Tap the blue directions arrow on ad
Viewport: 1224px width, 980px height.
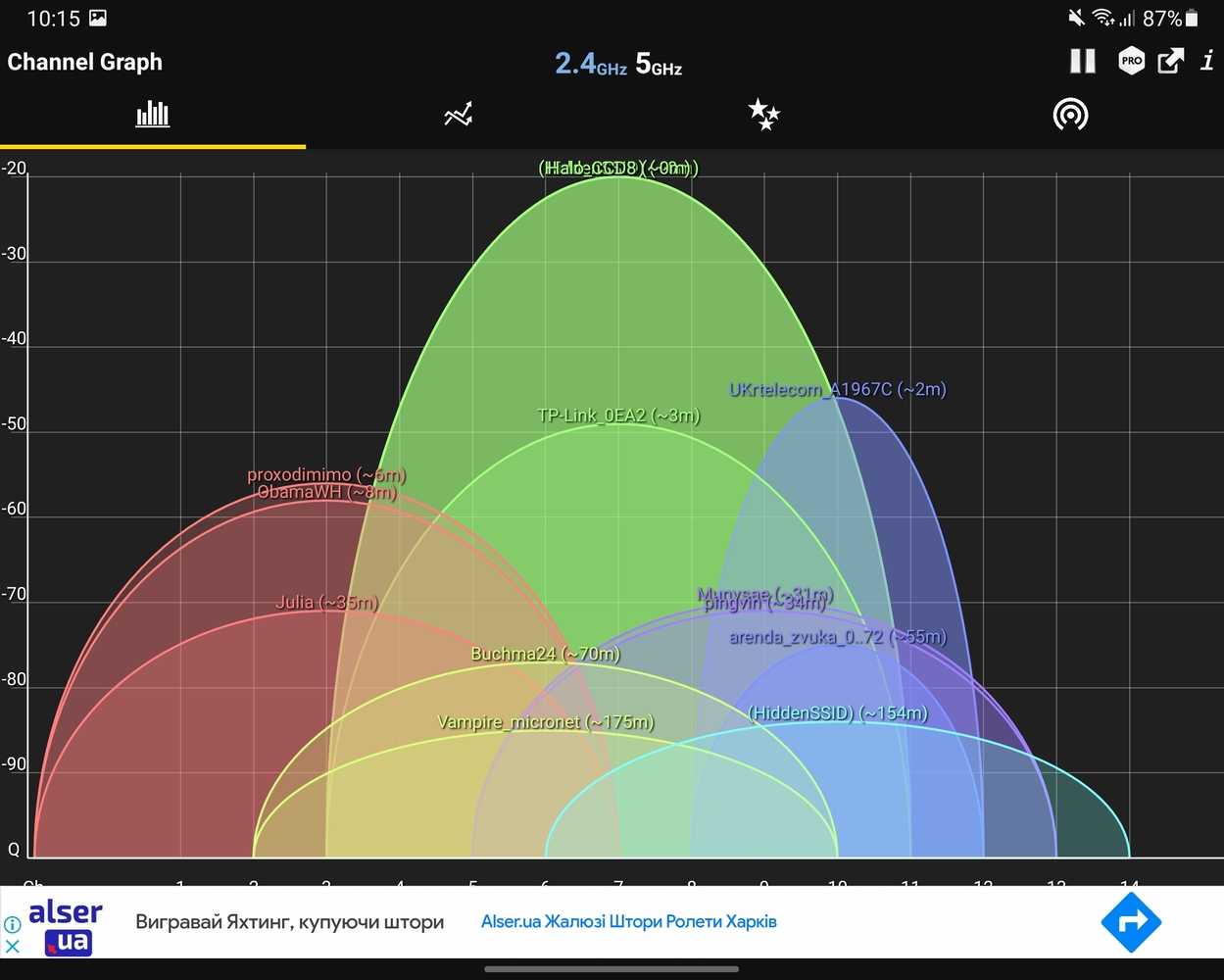click(1130, 922)
